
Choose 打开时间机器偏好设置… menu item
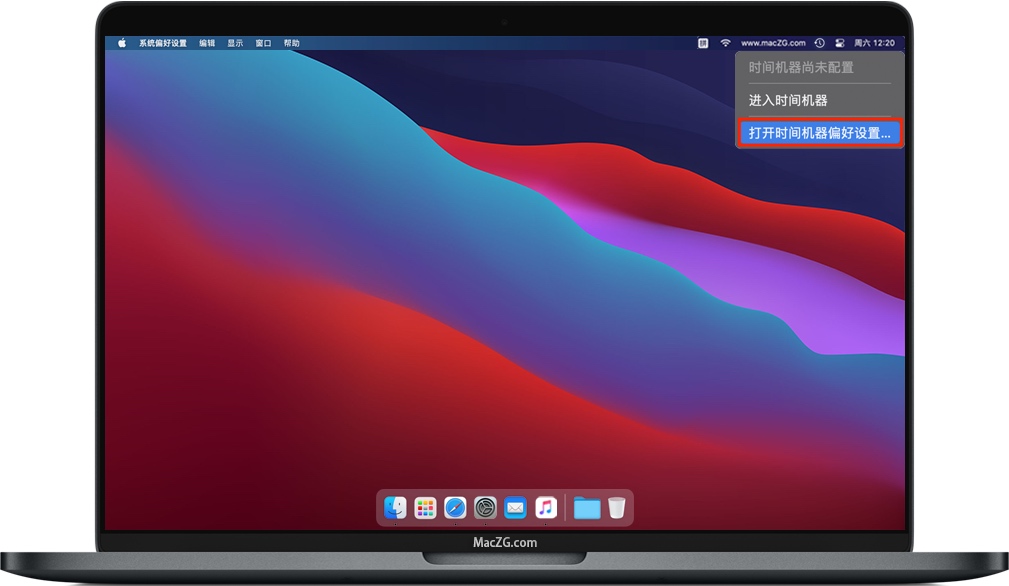pyautogui.click(x=819, y=132)
